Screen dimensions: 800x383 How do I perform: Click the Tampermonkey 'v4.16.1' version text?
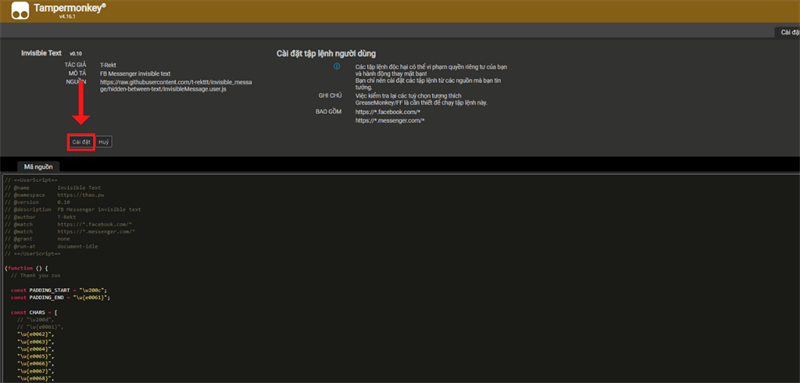(67, 17)
